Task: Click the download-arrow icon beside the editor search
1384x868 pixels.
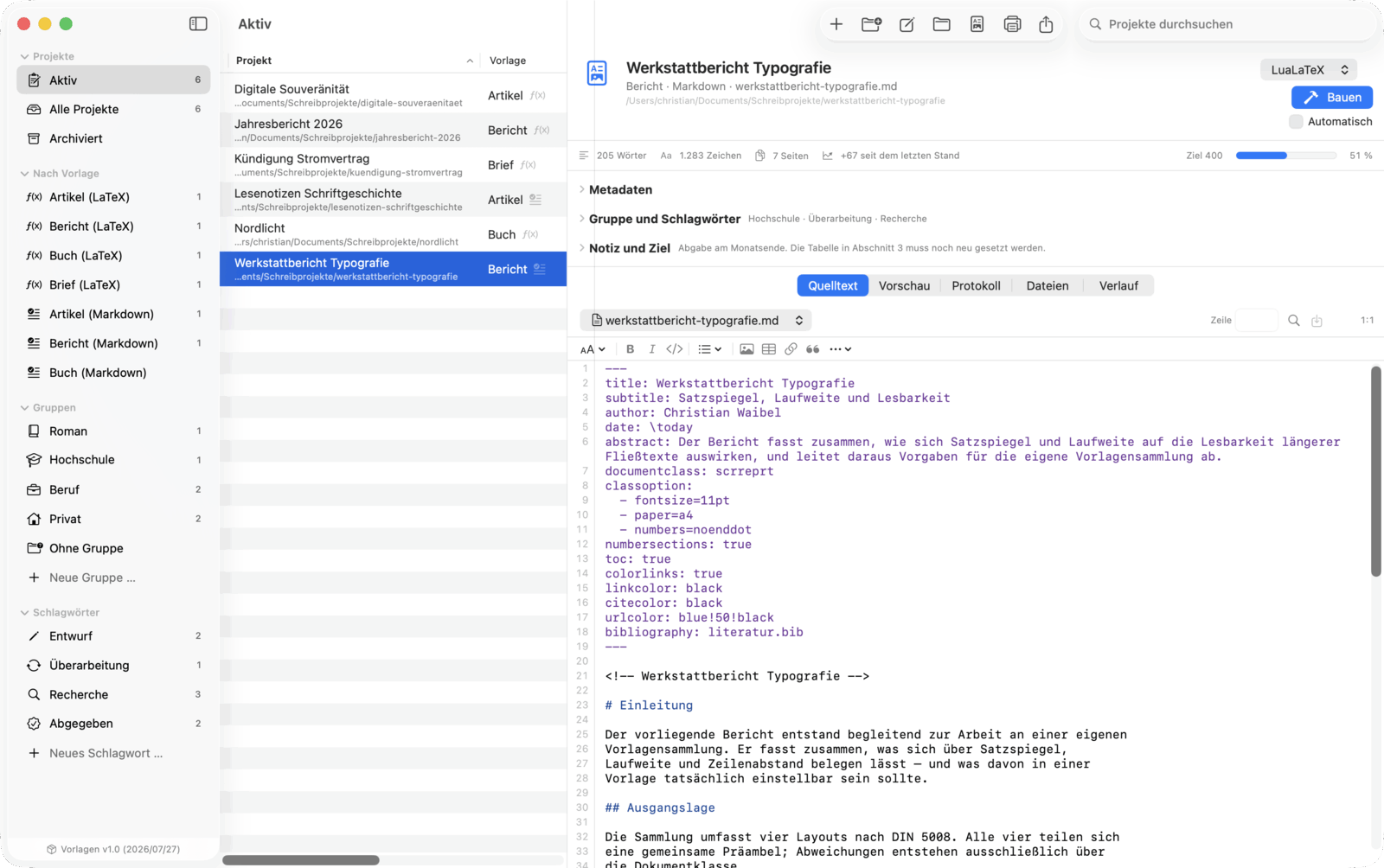Action: tap(1317, 321)
